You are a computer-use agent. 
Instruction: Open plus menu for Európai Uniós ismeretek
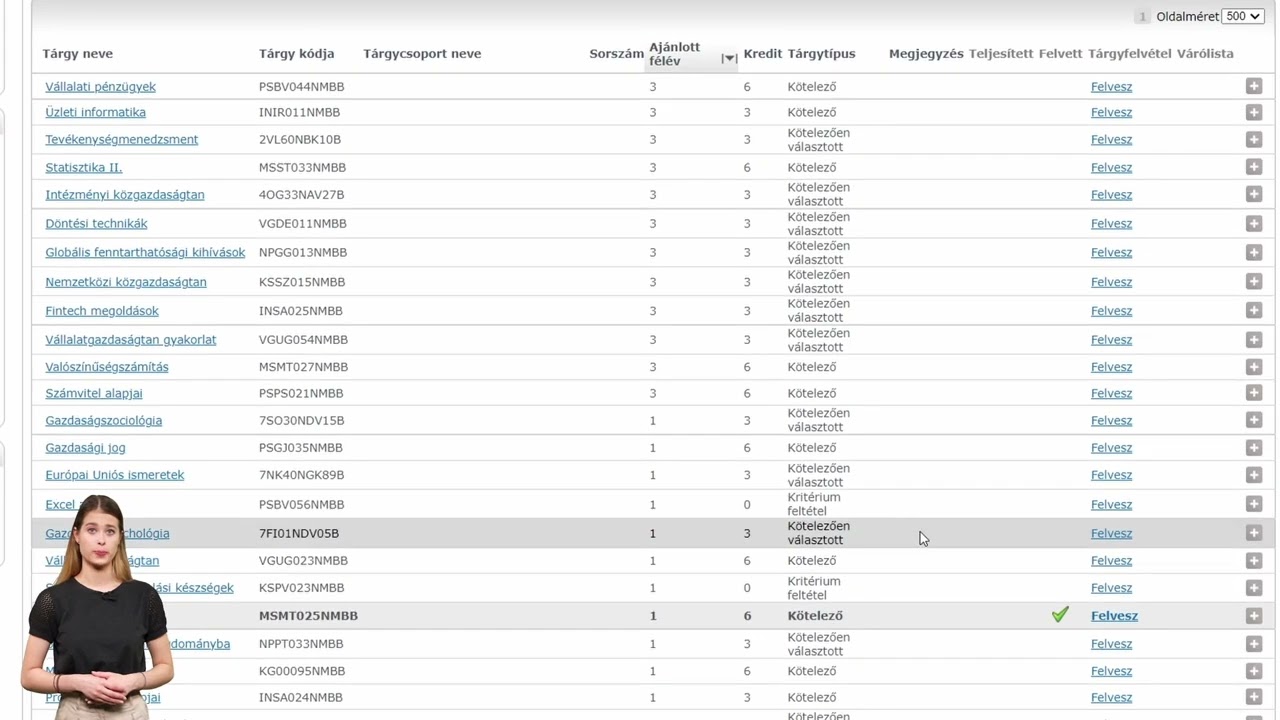pos(1254,474)
